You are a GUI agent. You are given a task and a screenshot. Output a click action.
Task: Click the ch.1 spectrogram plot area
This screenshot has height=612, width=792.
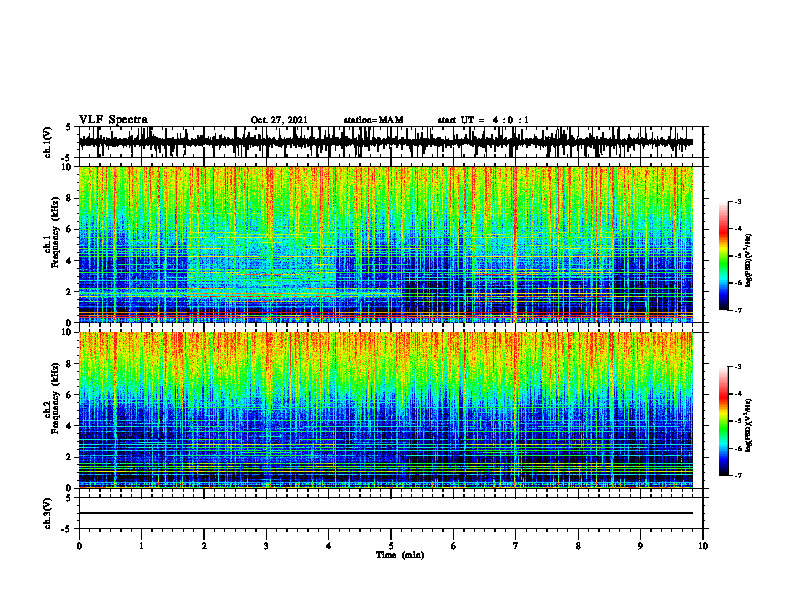tap(386, 244)
